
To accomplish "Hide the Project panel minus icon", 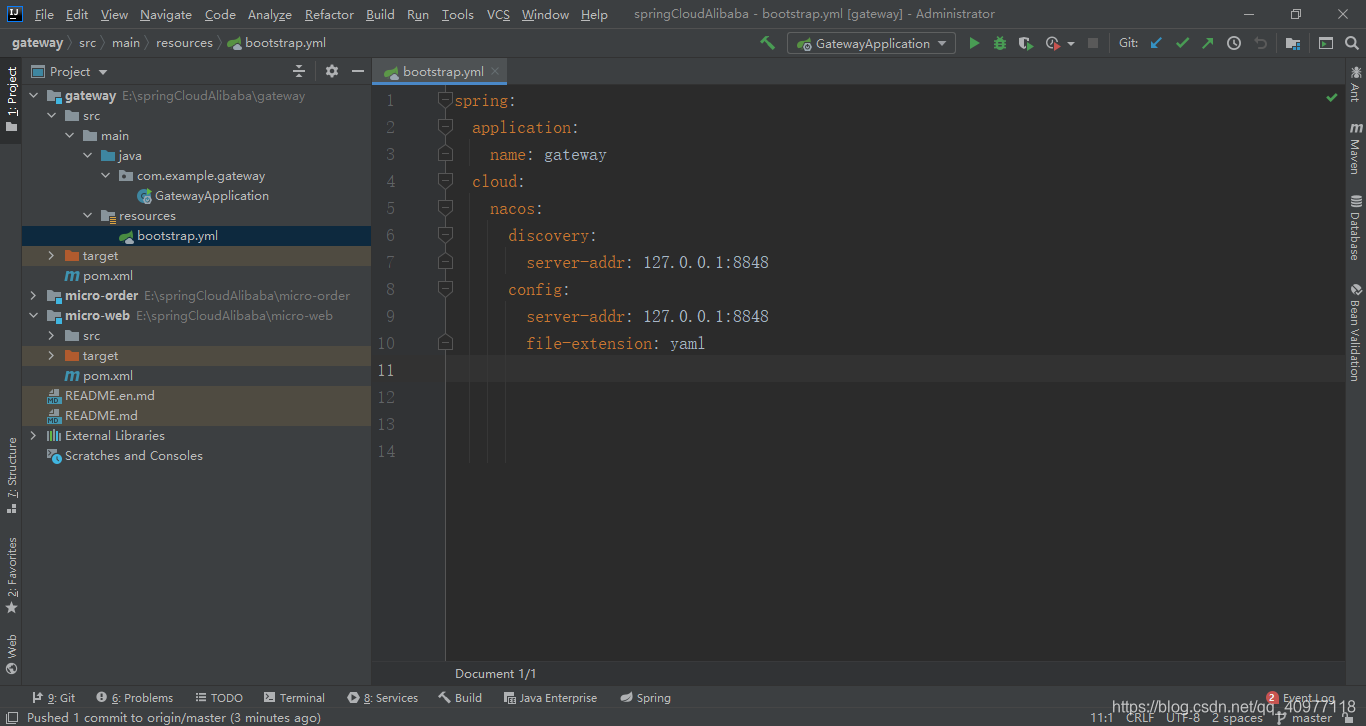I will 358,71.
